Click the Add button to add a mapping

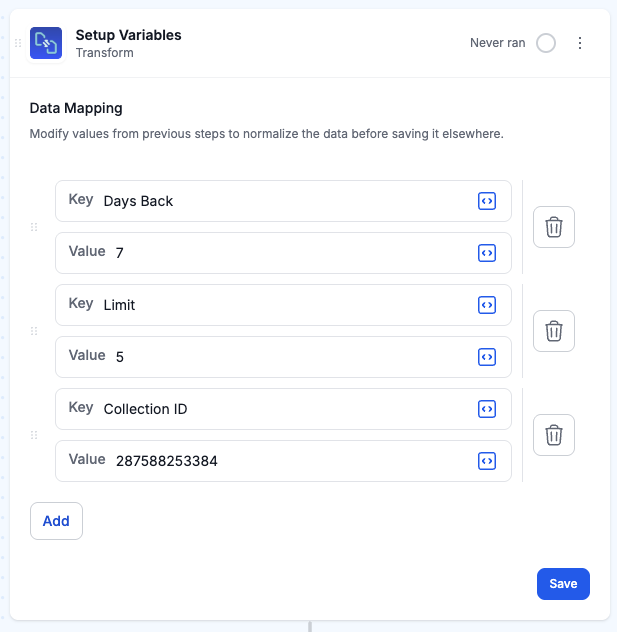click(x=56, y=521)
